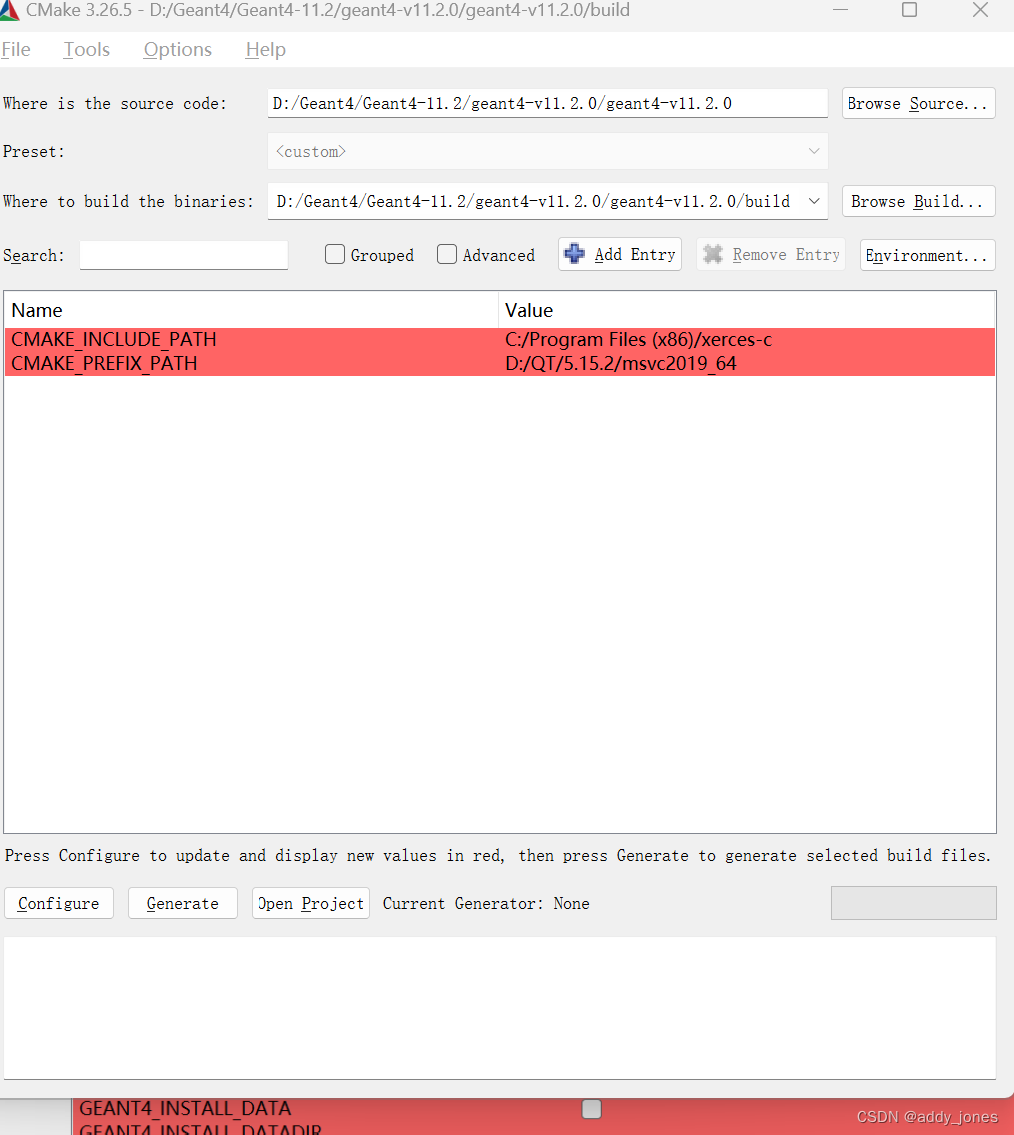Viewport: 1014px width, 1135px height.
Task: Click Browse Source to pick source folder
Action: click(x=917, y=103)
